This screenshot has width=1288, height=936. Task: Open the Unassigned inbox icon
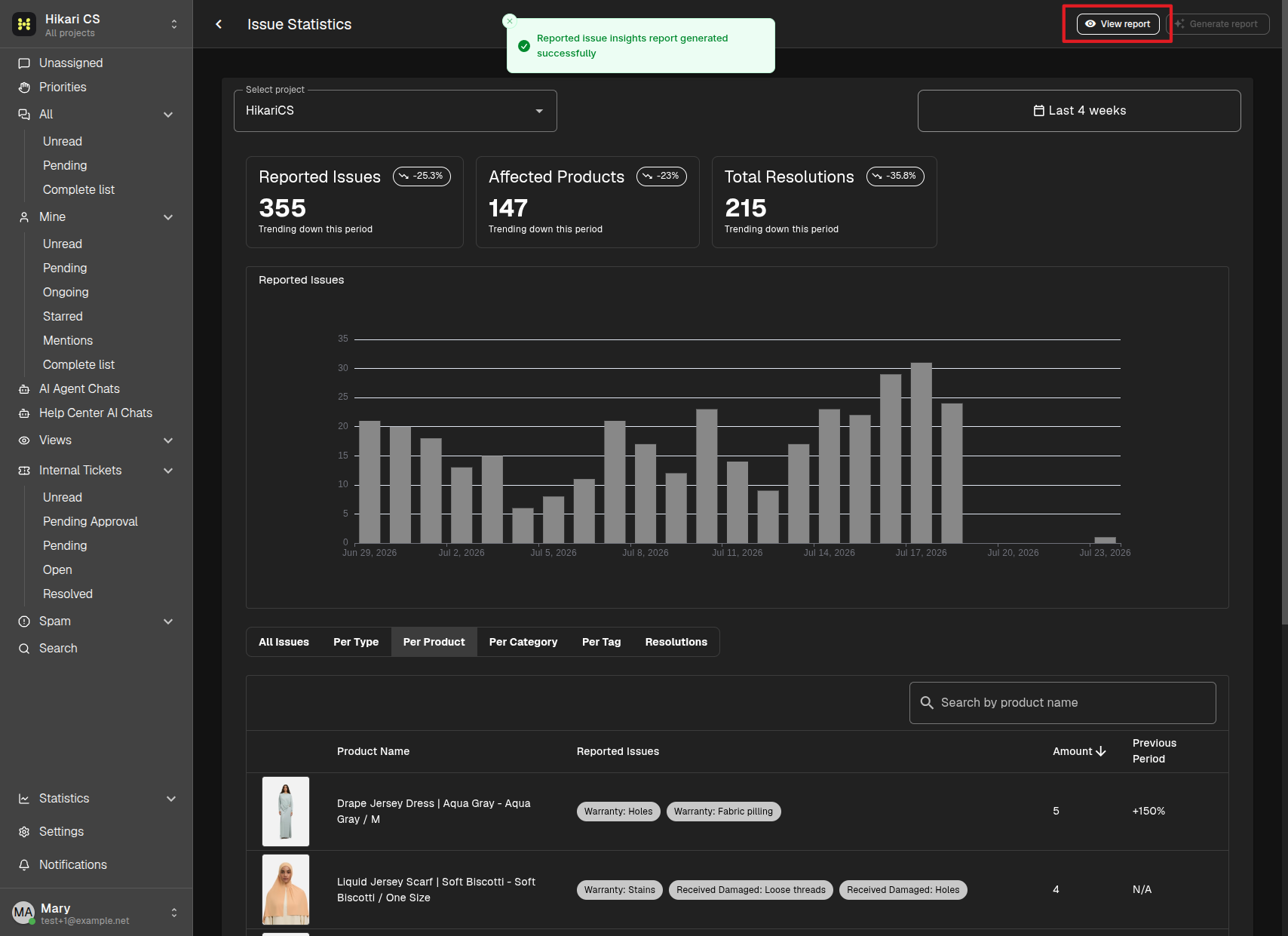point(24,63)
